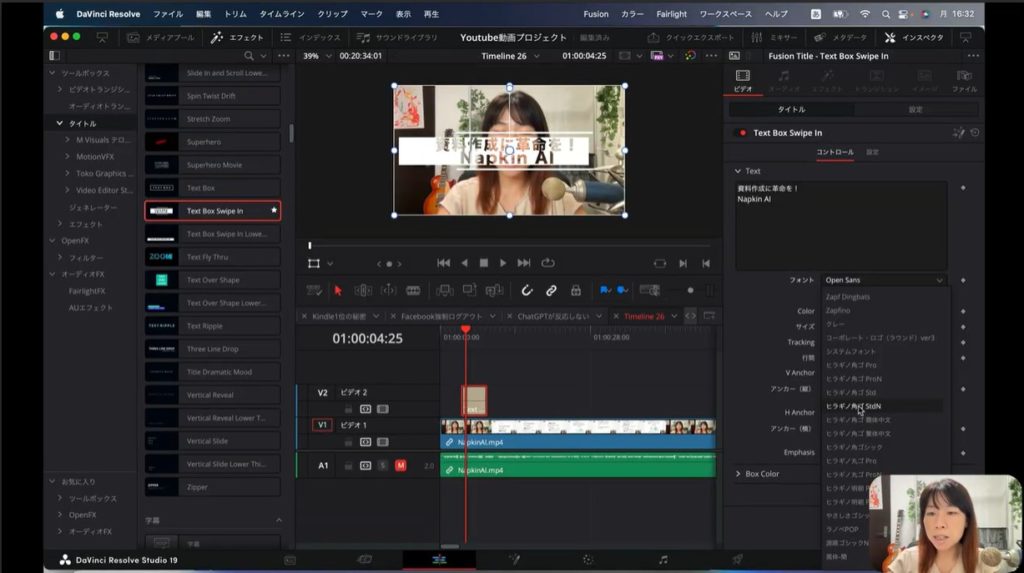This screenshot has width=1024, height=573.
Task: Collapse the Text section in inspector
Action: 738,171
